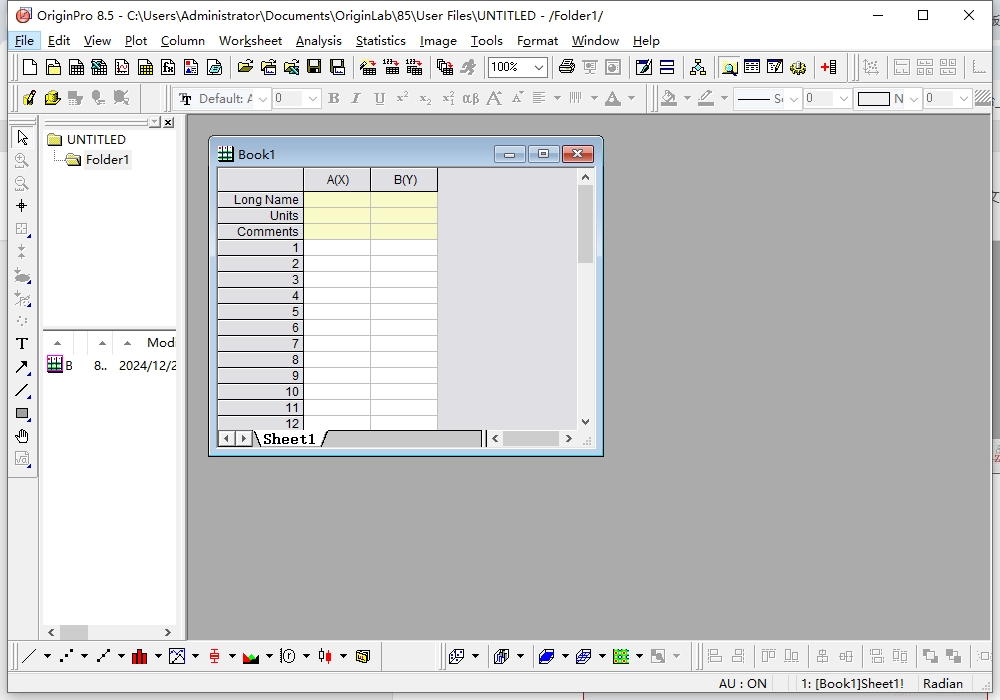Image resolution: width=1000 pixels, height=700 pixels.
Task: Select row 5 header in Book1
Action: click(260, 312)
